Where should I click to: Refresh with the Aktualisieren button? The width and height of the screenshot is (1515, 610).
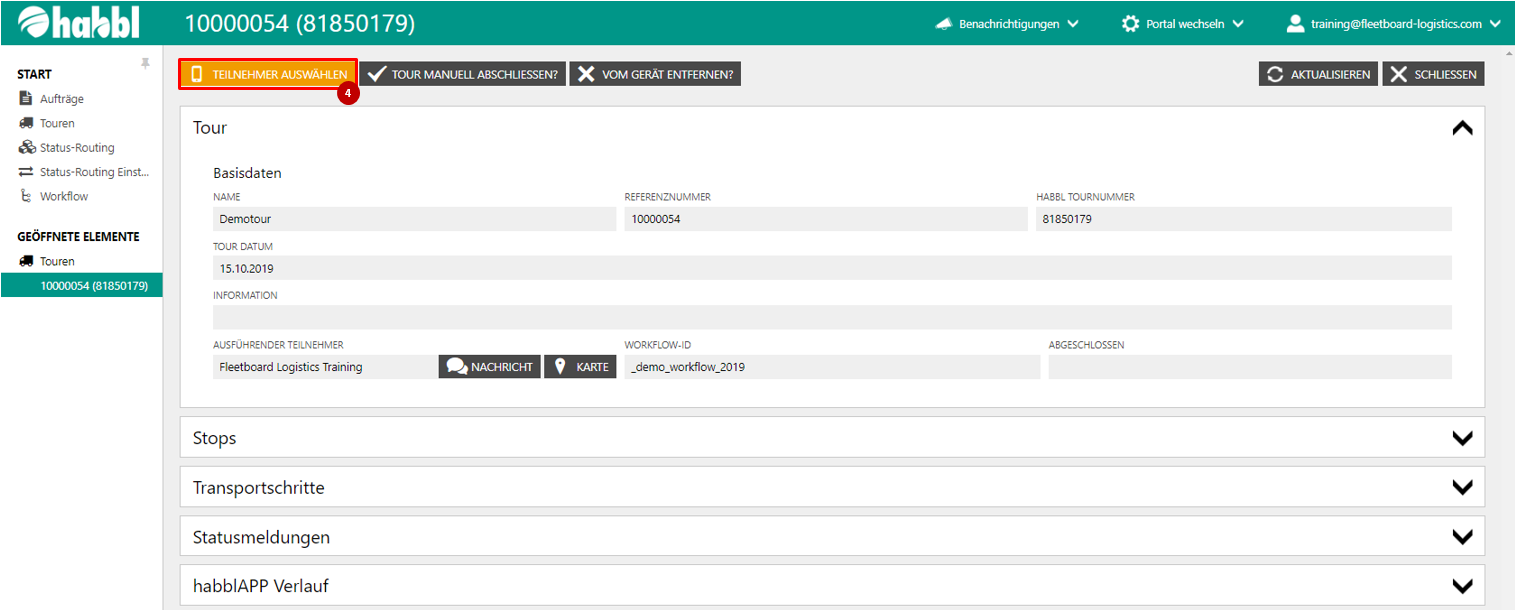pyautogui.click(x=1318, y=74)
